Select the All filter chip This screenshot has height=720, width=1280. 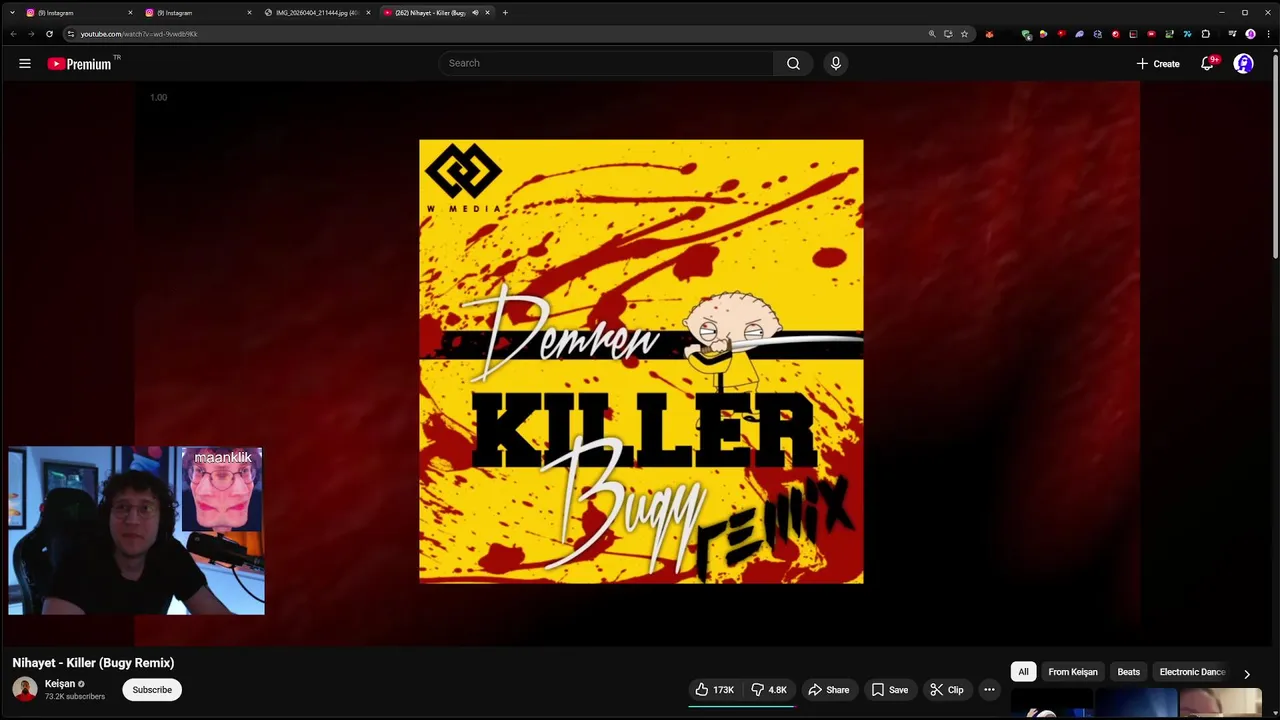pos(1023,672)
